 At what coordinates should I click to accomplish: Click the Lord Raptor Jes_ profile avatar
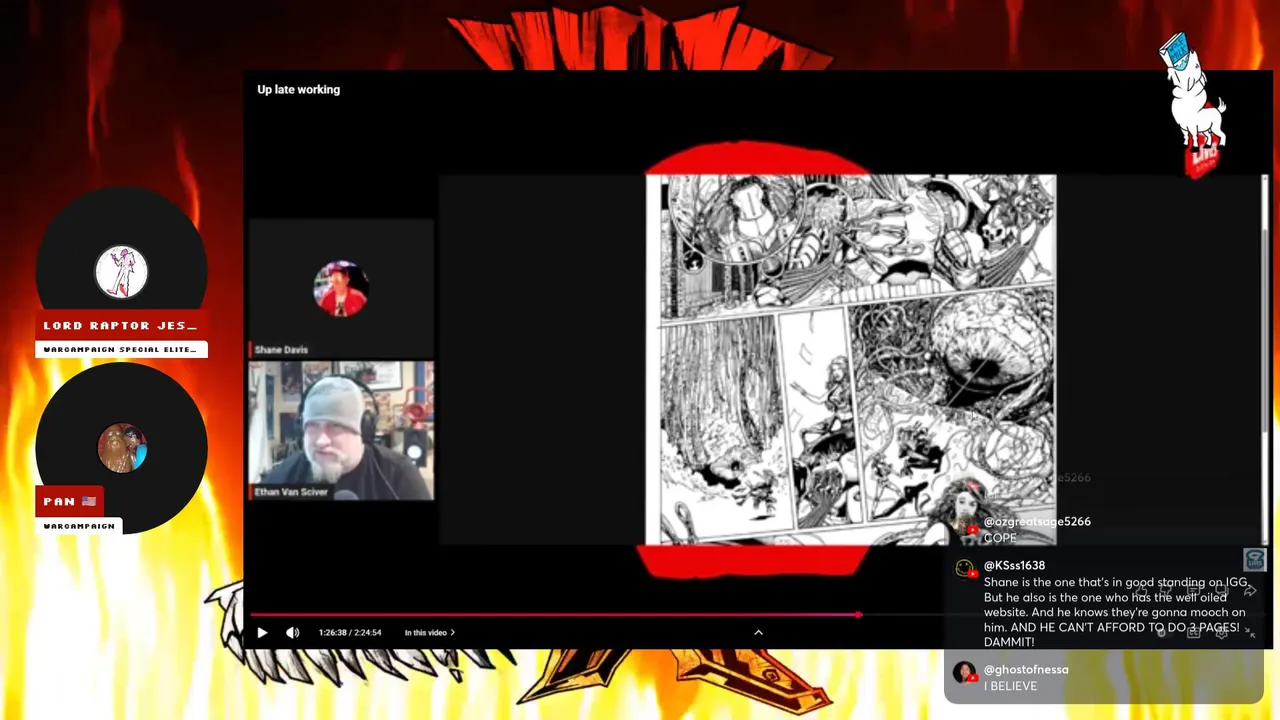(122, 272)
